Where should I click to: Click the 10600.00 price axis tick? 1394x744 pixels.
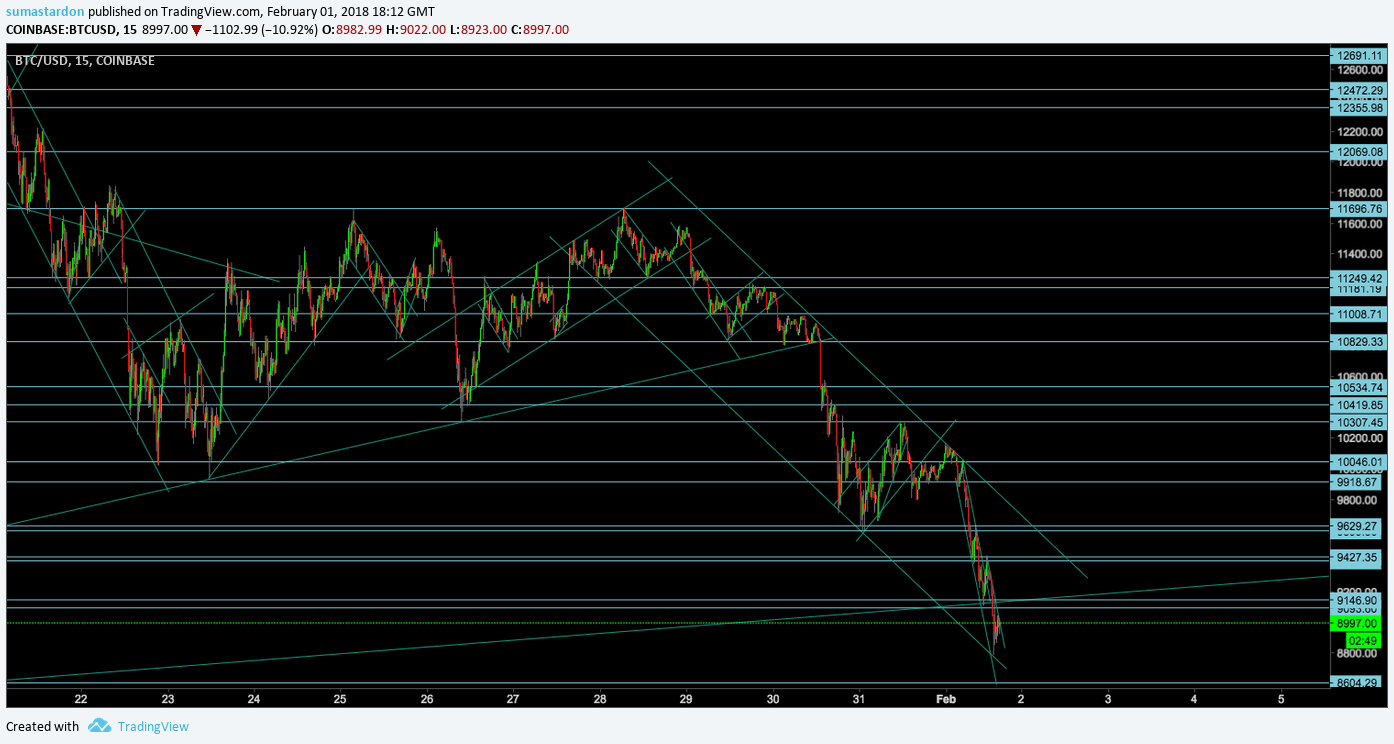tap(1359, 377)
